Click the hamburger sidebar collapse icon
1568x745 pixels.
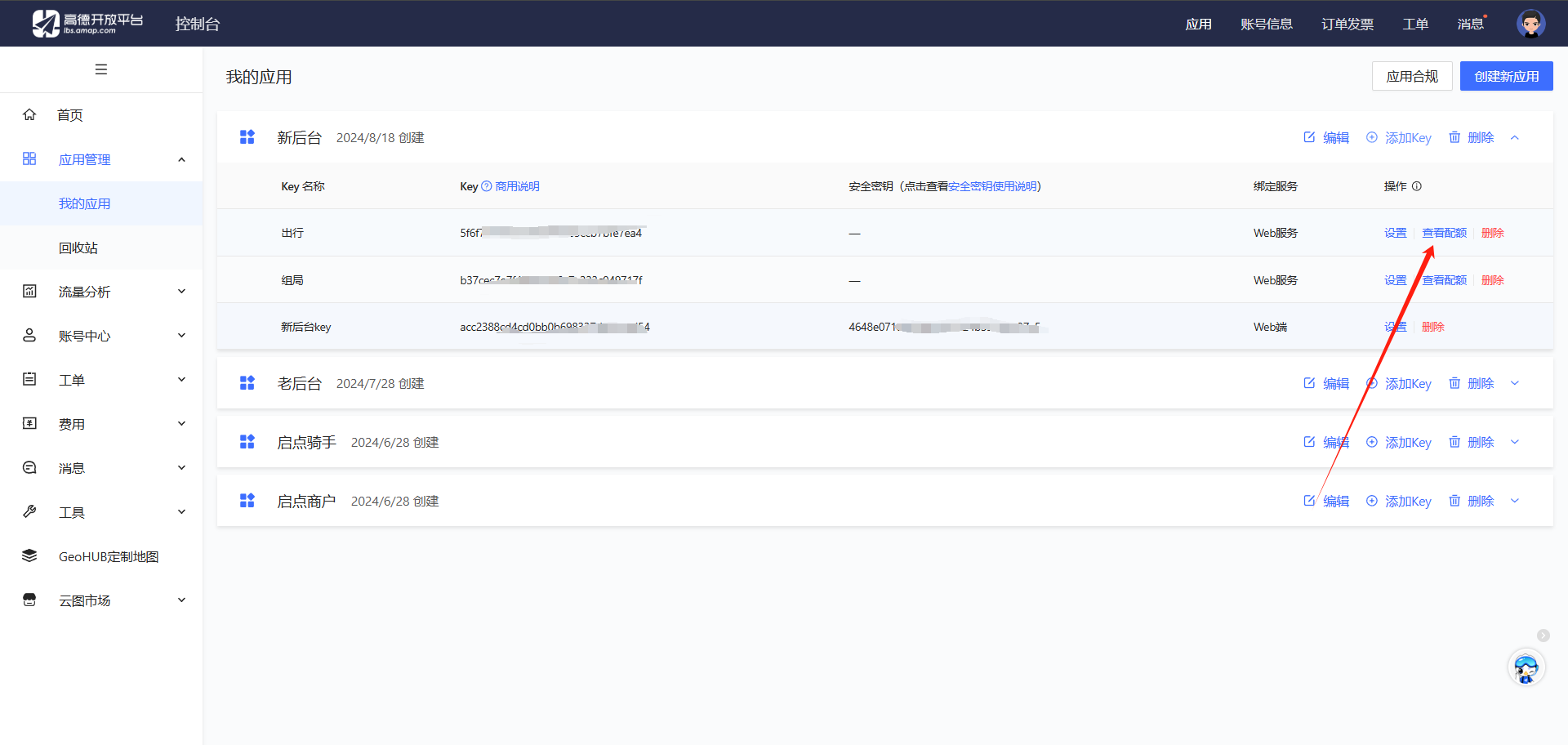click(x=101, y=69)
